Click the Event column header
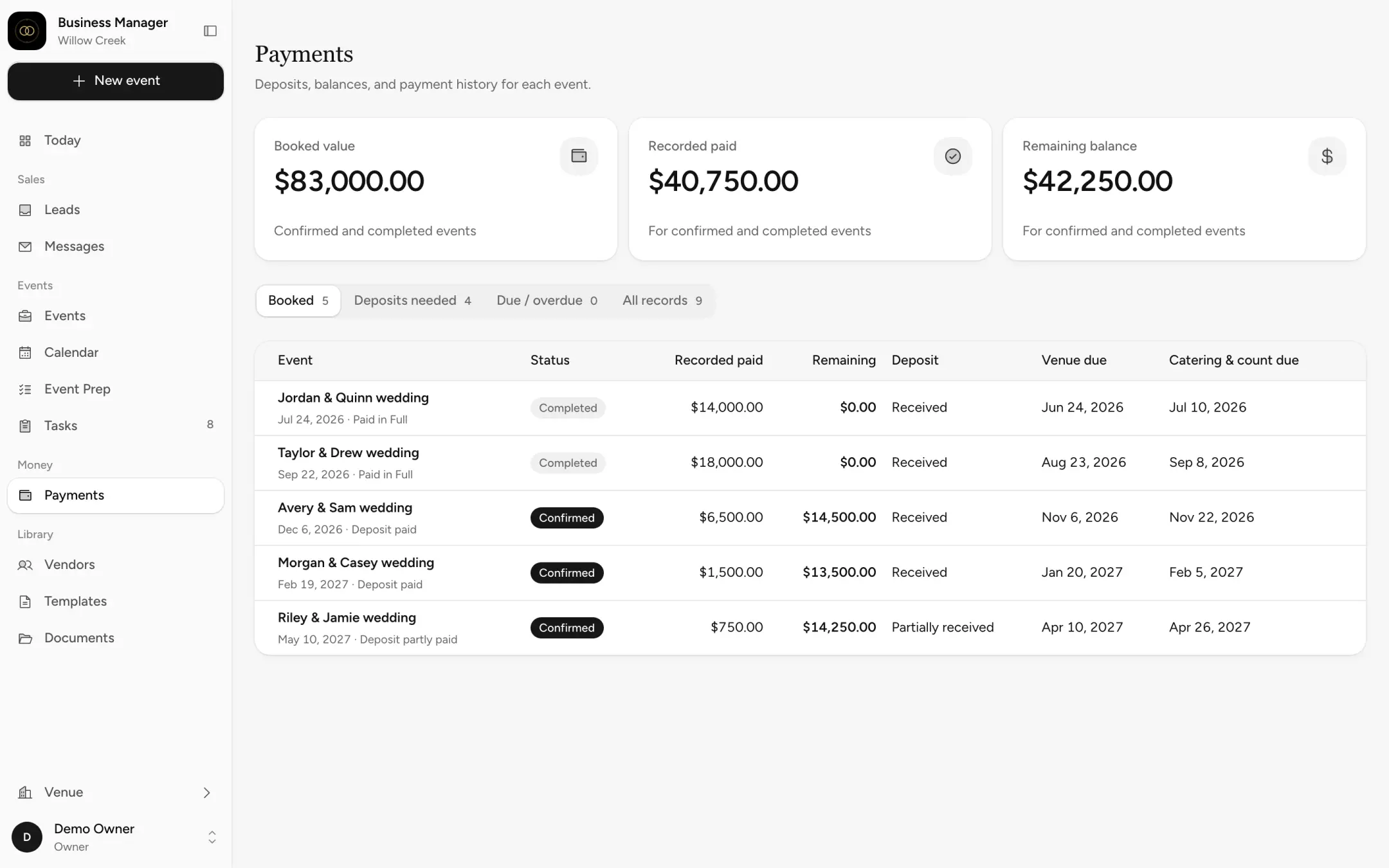 tap(295, 361)
